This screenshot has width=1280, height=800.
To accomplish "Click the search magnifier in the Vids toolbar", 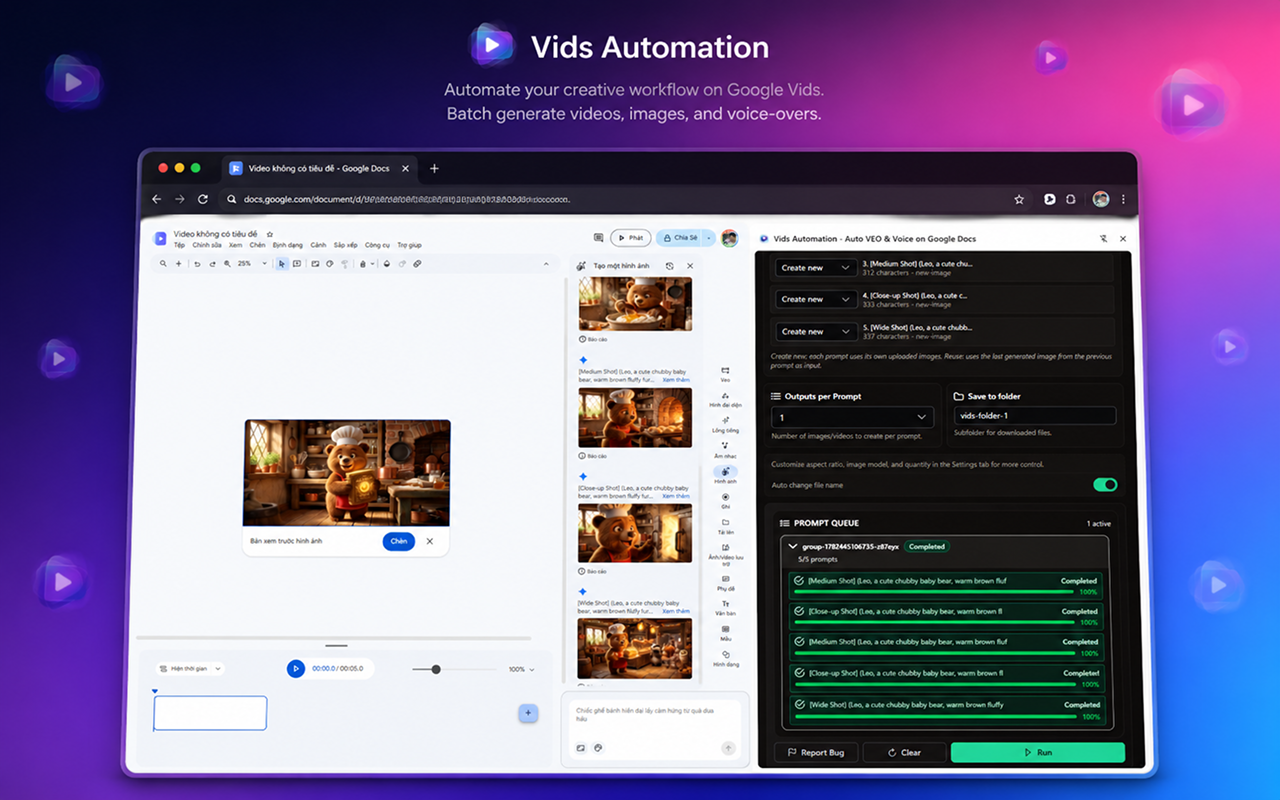I will click(x=163, y=264).
